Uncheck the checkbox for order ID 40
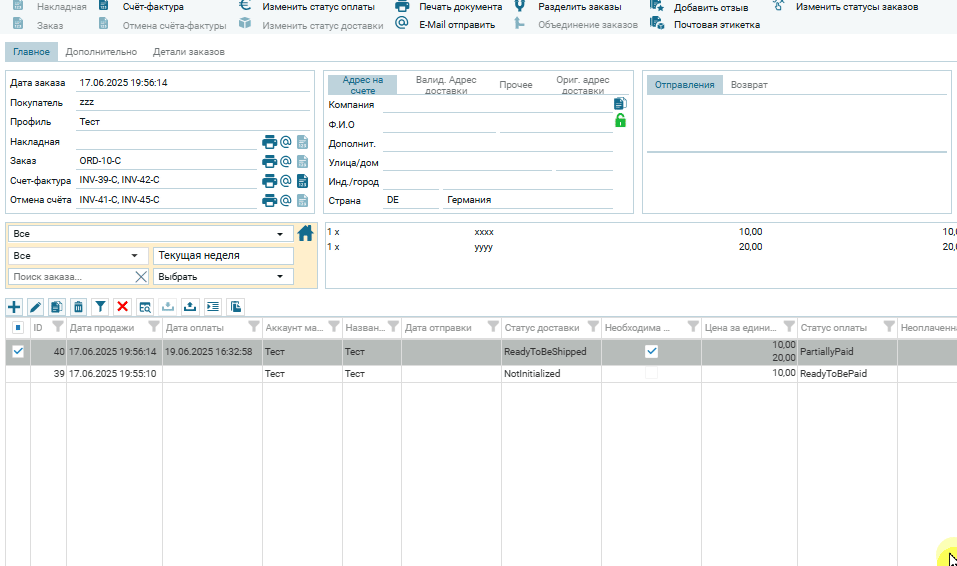 [x=18, y=351]
